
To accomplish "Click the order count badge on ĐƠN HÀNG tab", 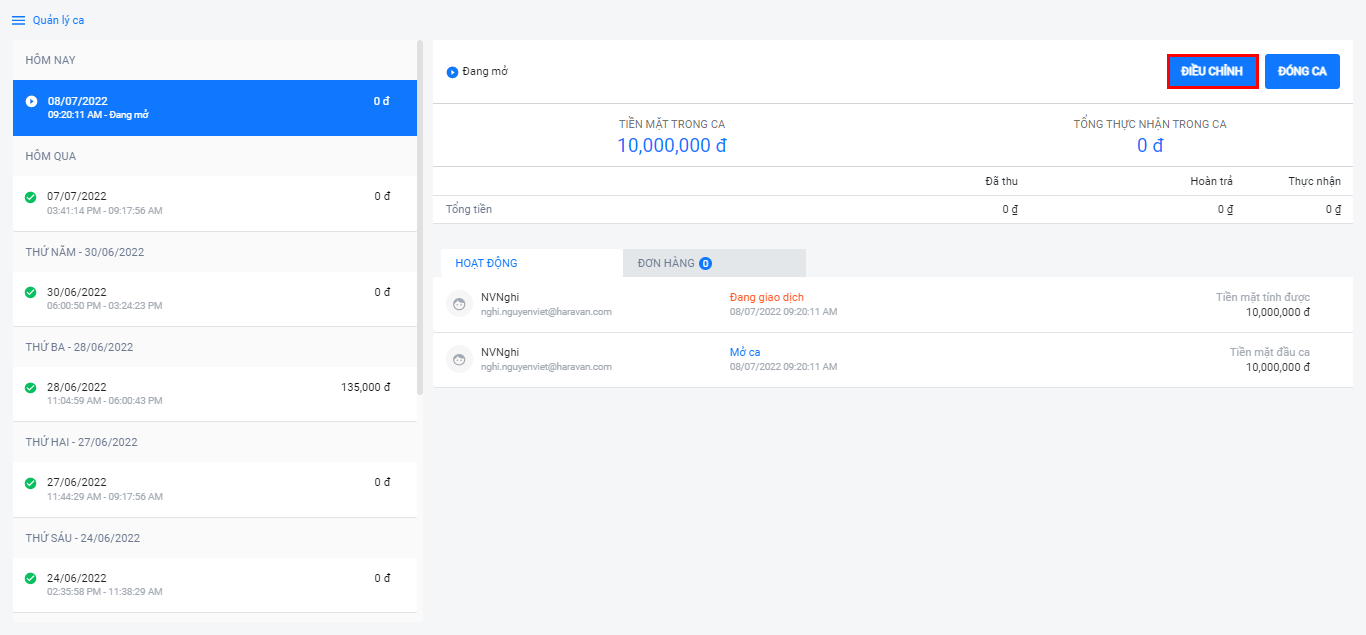I will pyautogui.click(x=705, y=263).
